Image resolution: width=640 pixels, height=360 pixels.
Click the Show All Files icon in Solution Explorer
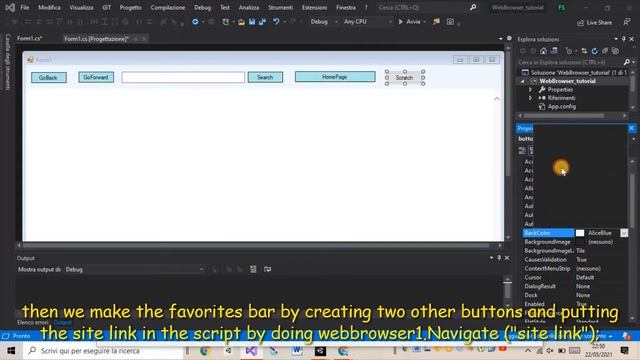coord(616,51)
